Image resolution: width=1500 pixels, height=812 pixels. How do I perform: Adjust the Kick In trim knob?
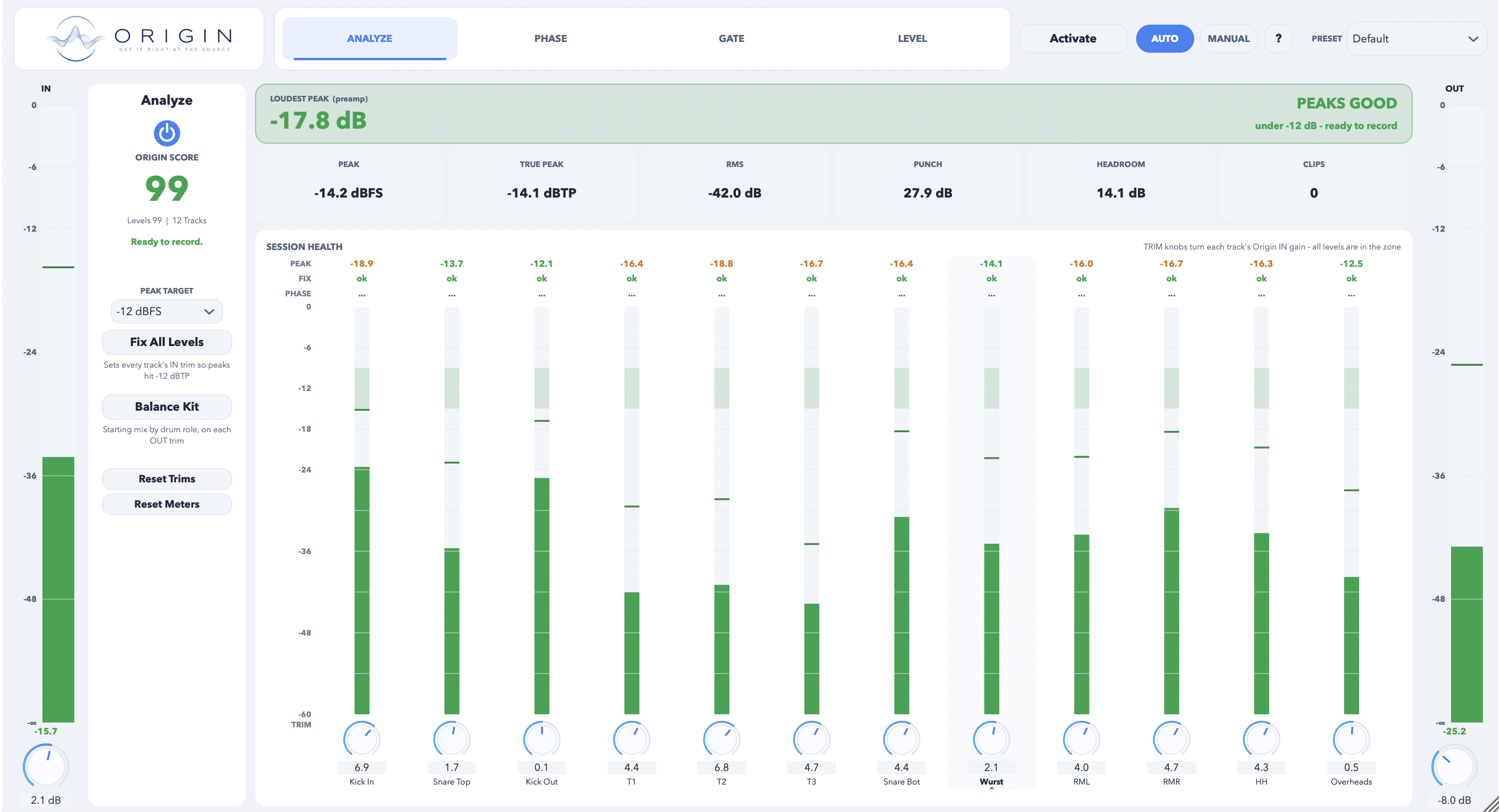(362, 740)
